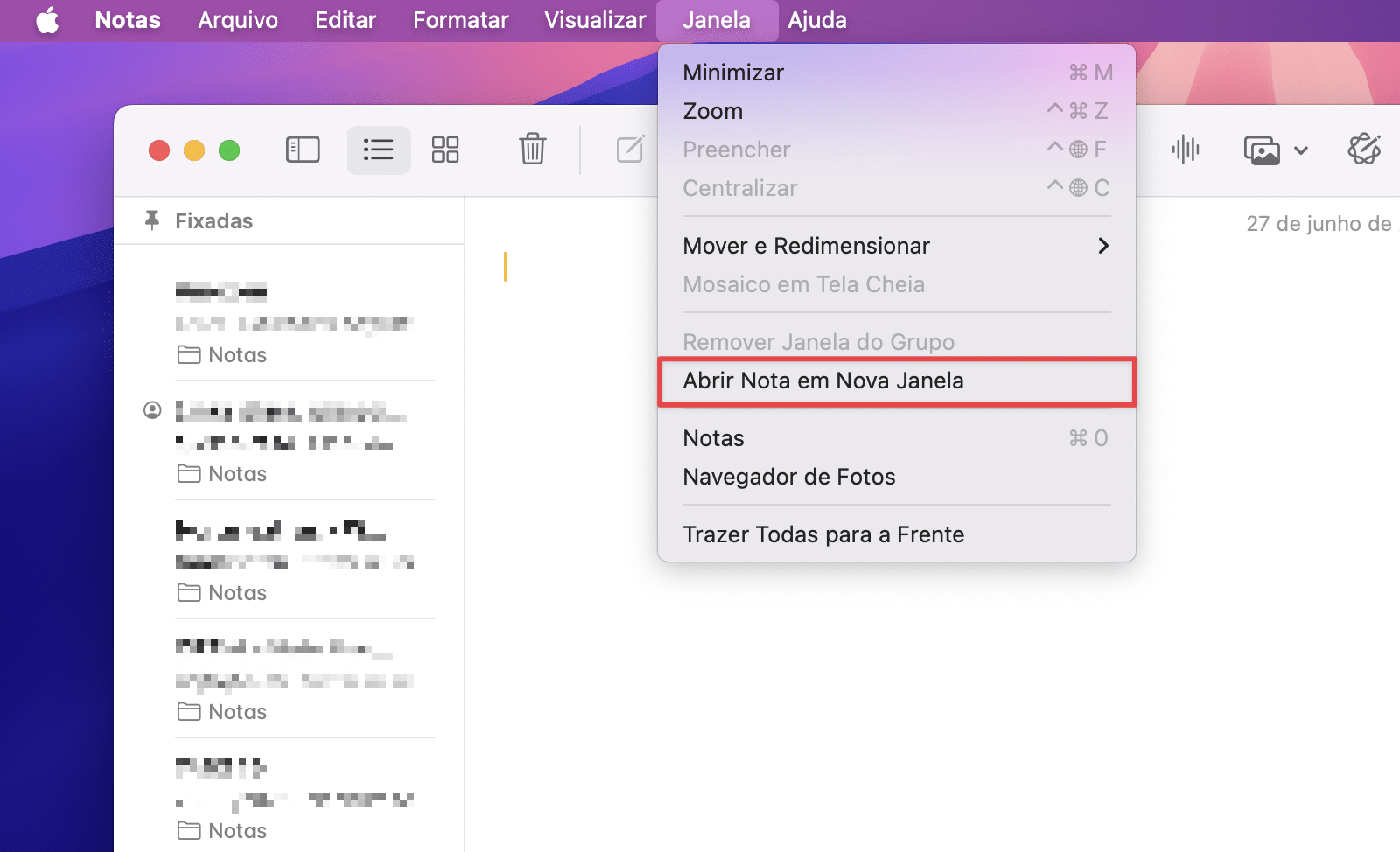Screen dimensions: 1400x852
Task: Select Abrir Nota em Nova Janela
Action: click(897, 381)
